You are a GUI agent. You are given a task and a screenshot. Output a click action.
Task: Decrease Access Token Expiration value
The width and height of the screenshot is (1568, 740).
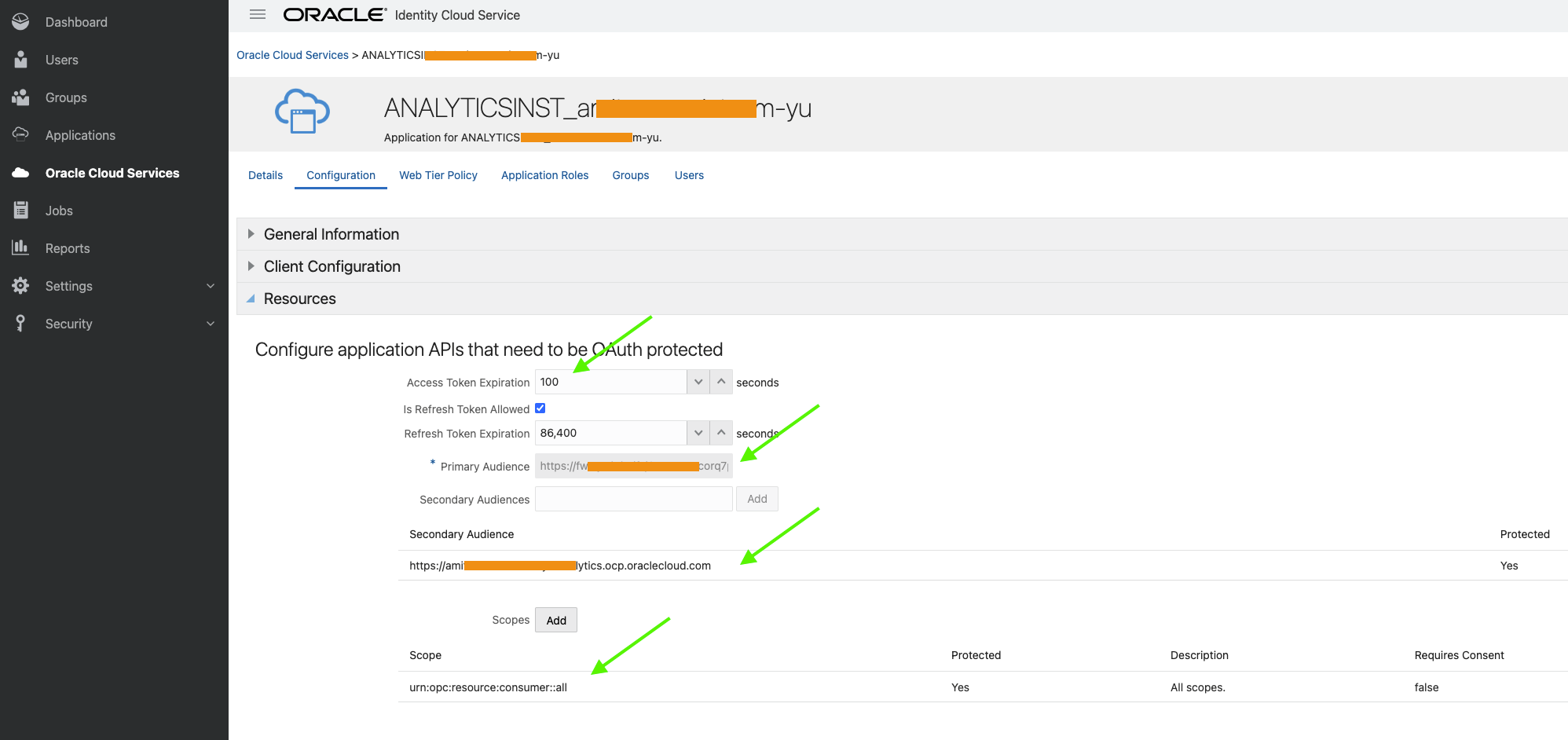coord(698,382)
